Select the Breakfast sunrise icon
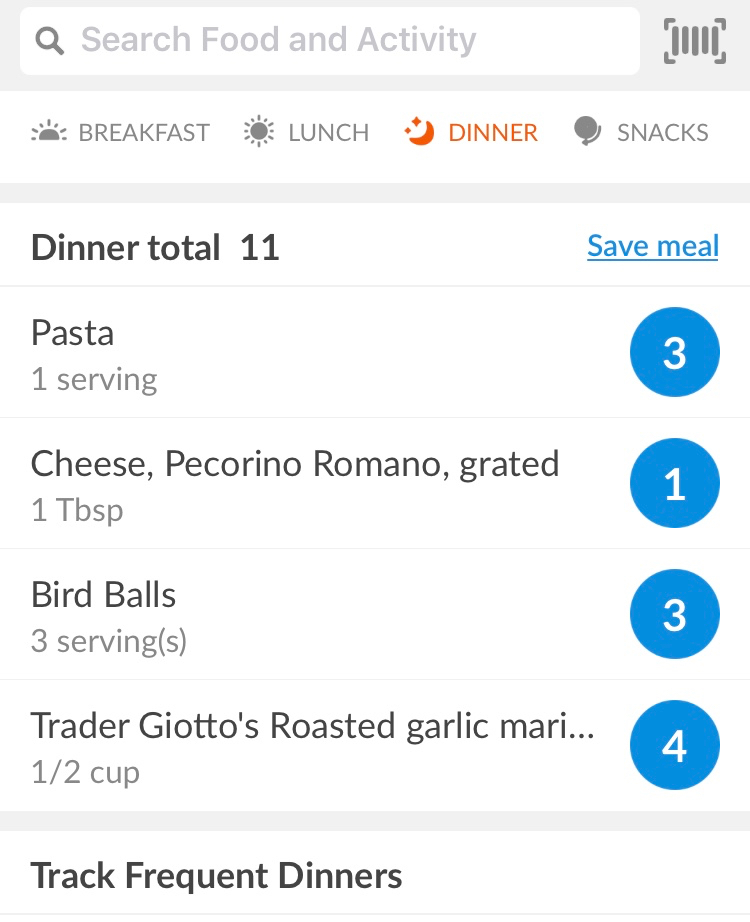This screenshot has width=750, height=922. 49,132
